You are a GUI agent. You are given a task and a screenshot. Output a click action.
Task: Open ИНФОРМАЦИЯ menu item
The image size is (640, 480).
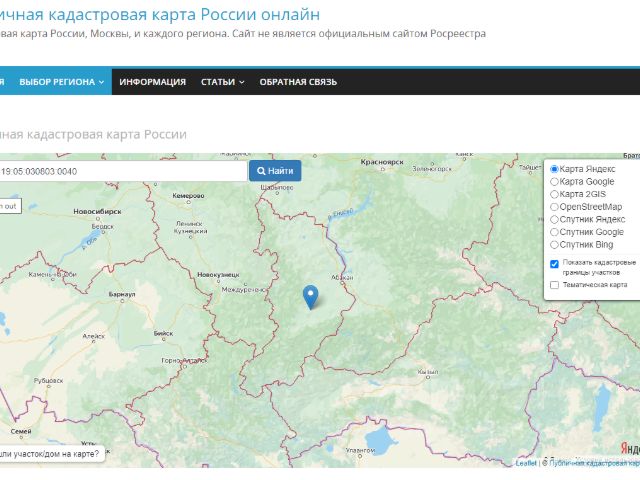click(153, 82)
